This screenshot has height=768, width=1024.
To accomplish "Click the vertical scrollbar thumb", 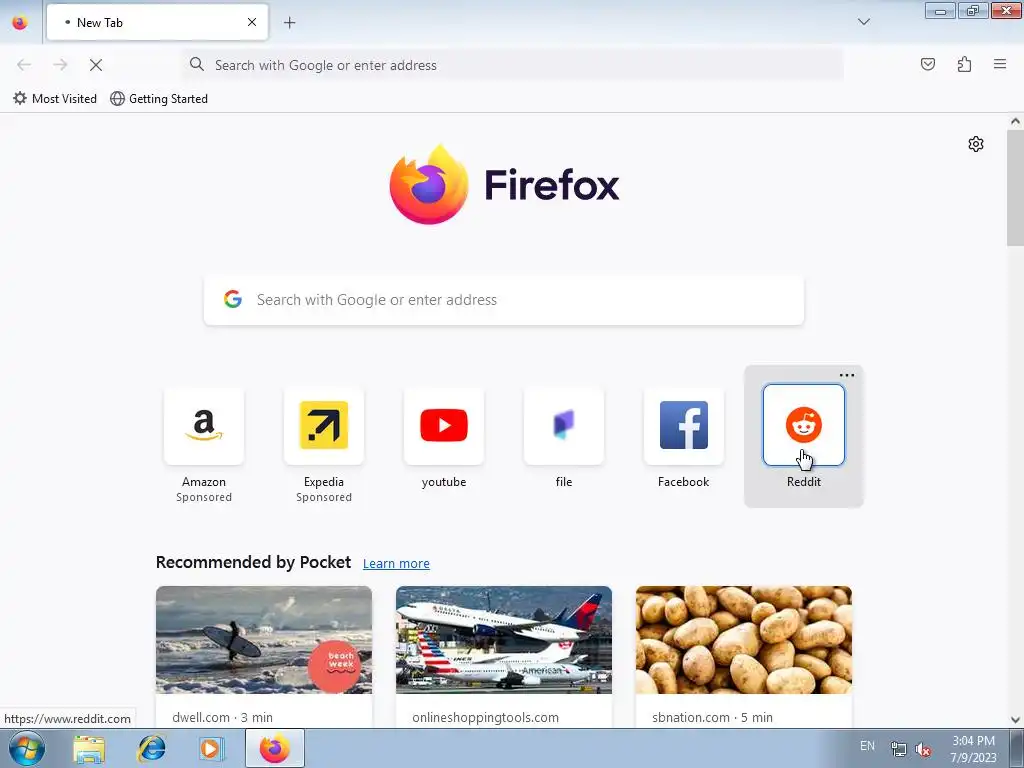I will point(1015,188).
